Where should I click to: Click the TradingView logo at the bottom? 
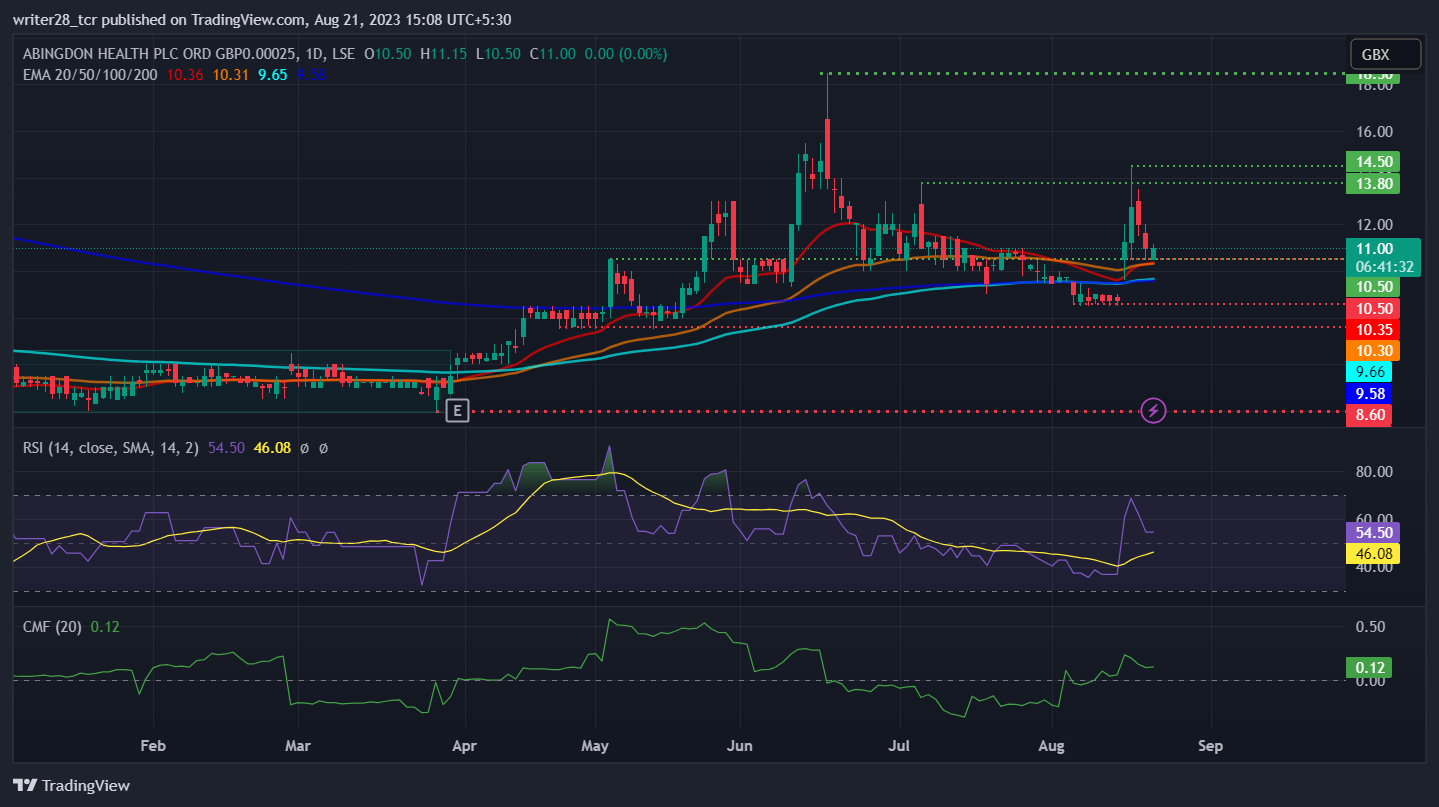(71, 785)
